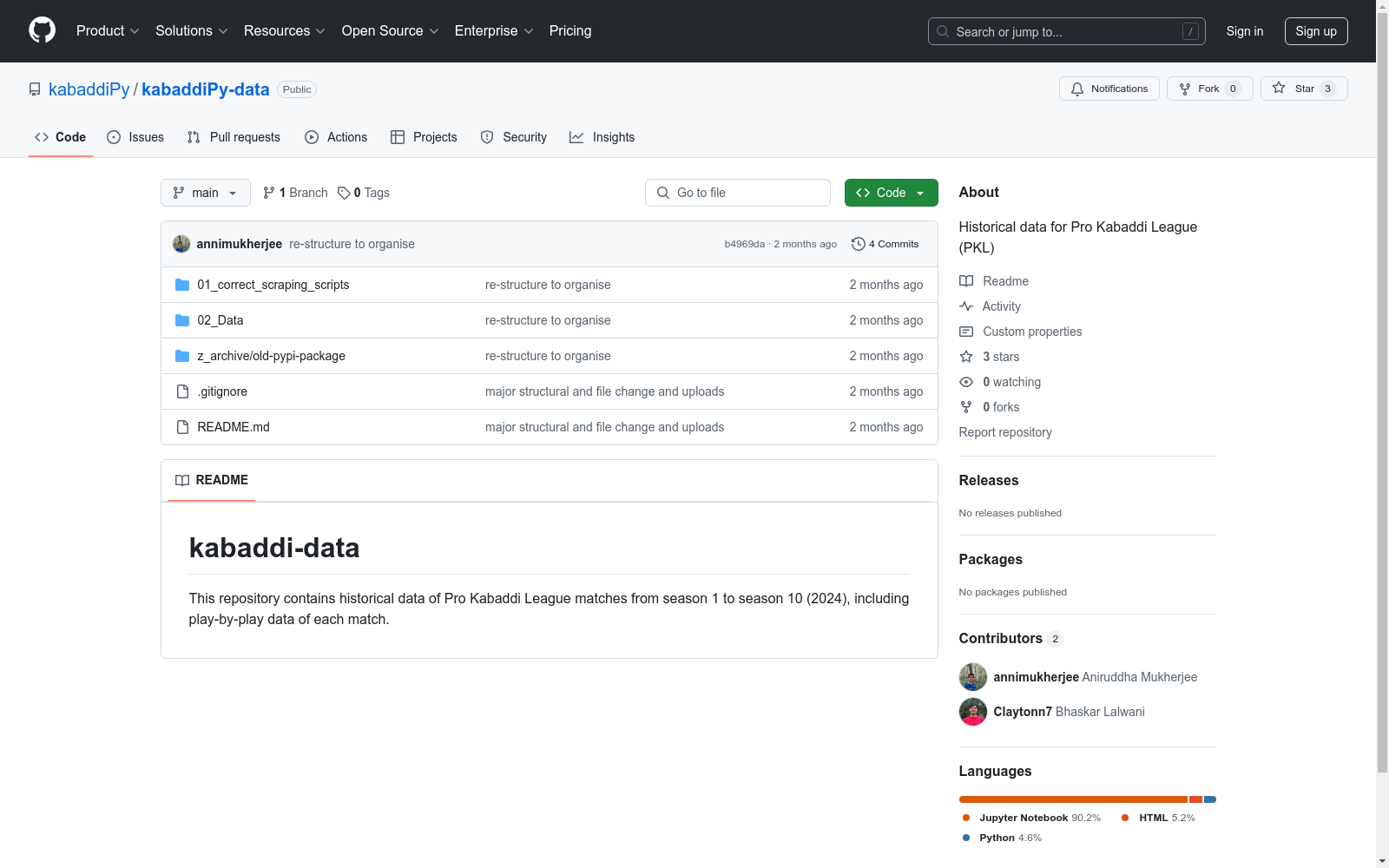1389x868 pixels.
Task: Expand the Solutions menu
Action: (192, 30)
